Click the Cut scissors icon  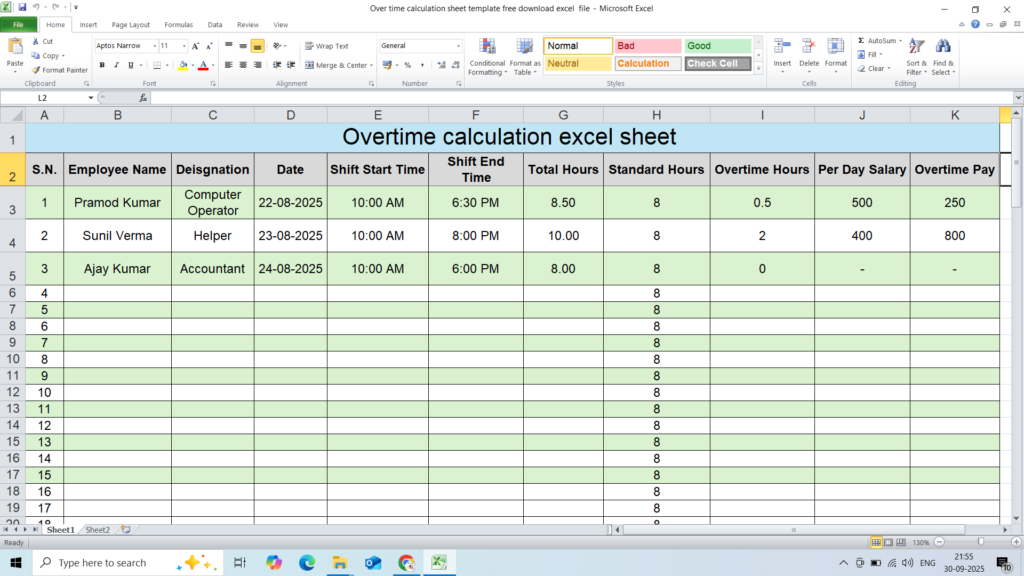point(36,41)
